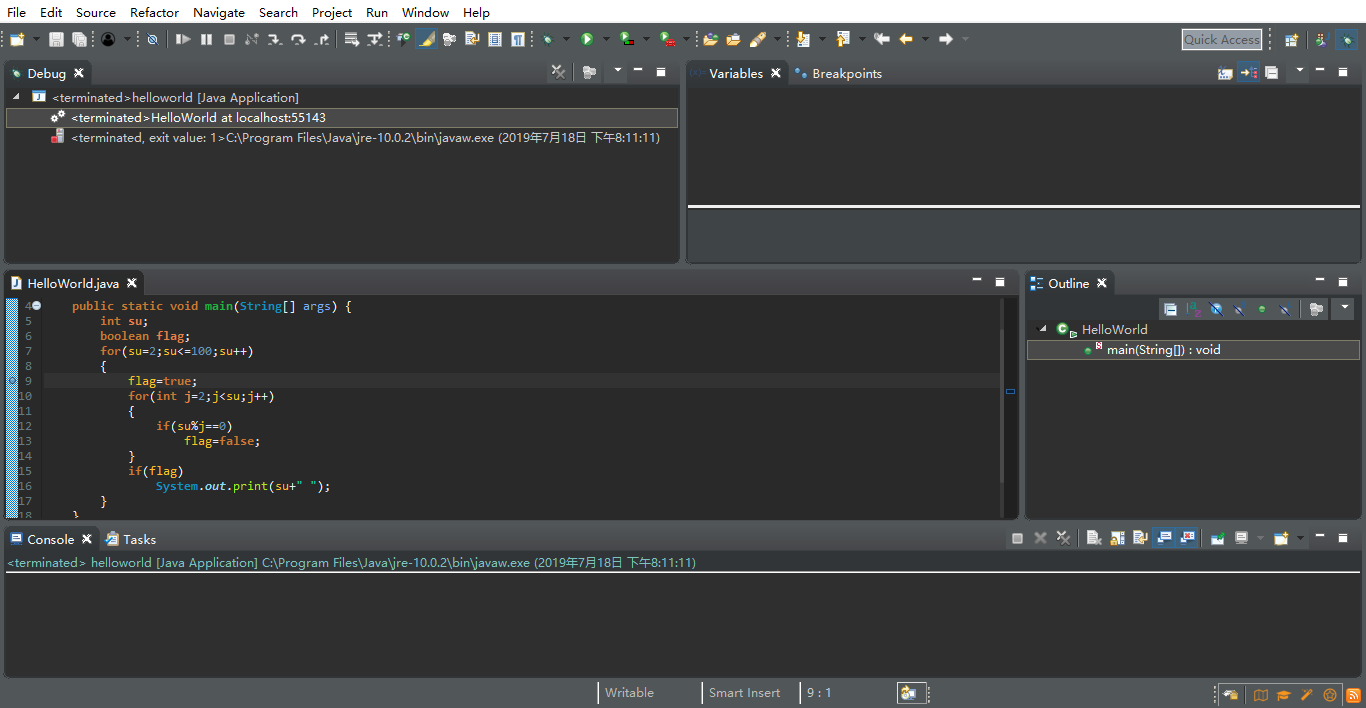Click the Back navigation yellow arrow
This screenshot has height=708, width=1366.
click(x=906, y=39)
